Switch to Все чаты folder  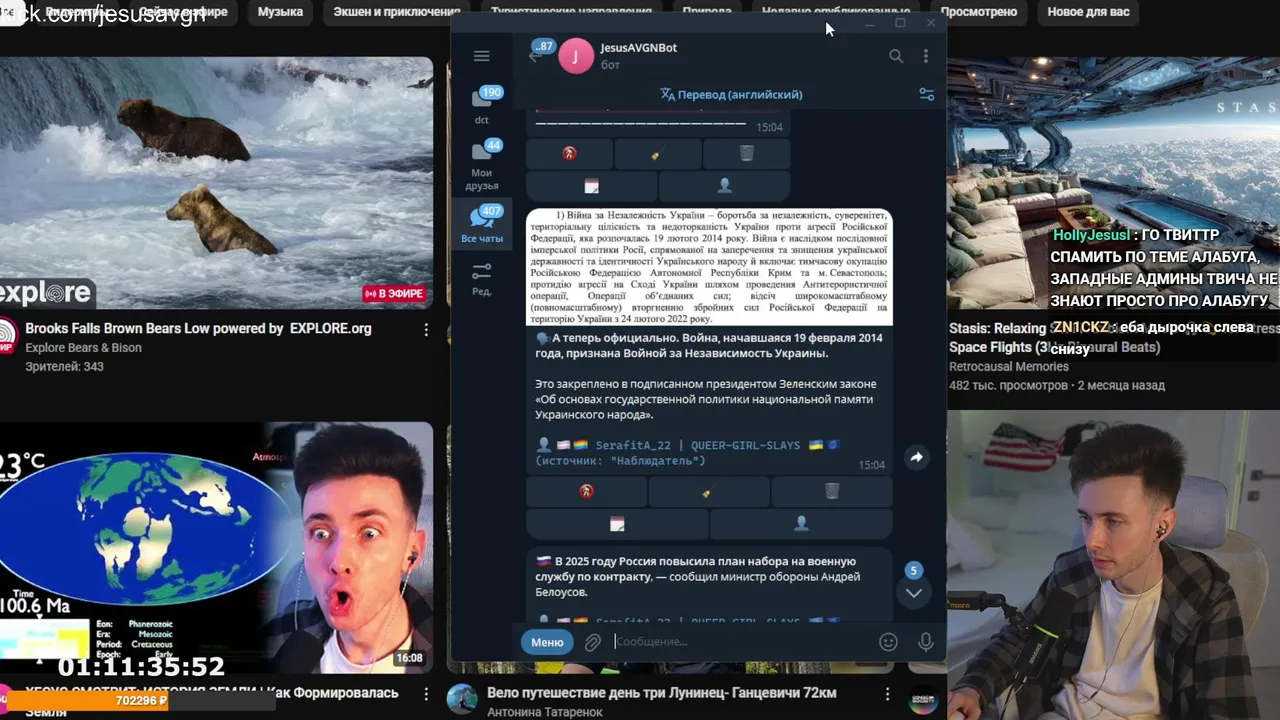tap(482, 225)
